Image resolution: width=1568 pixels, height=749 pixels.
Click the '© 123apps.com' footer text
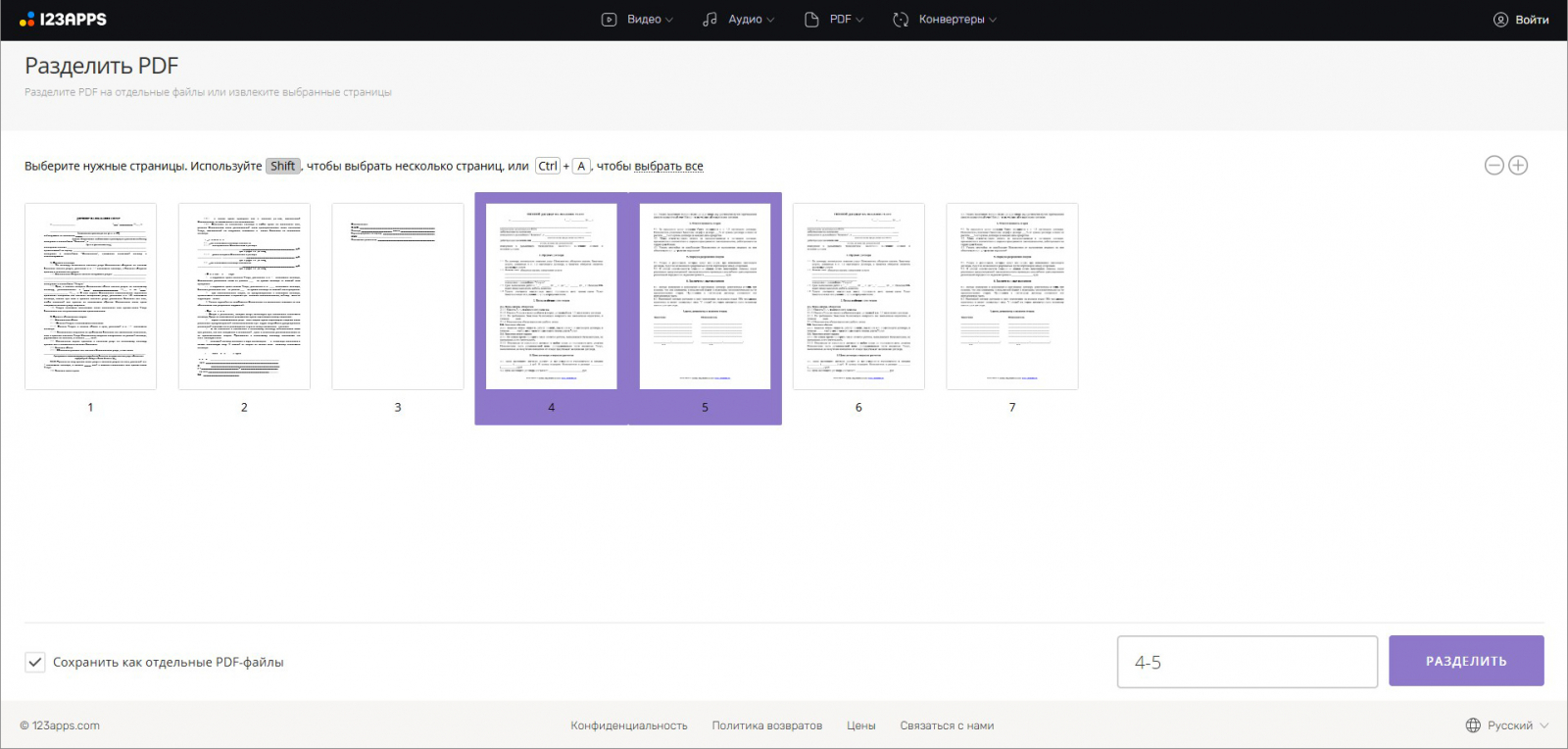pos(60,725)
